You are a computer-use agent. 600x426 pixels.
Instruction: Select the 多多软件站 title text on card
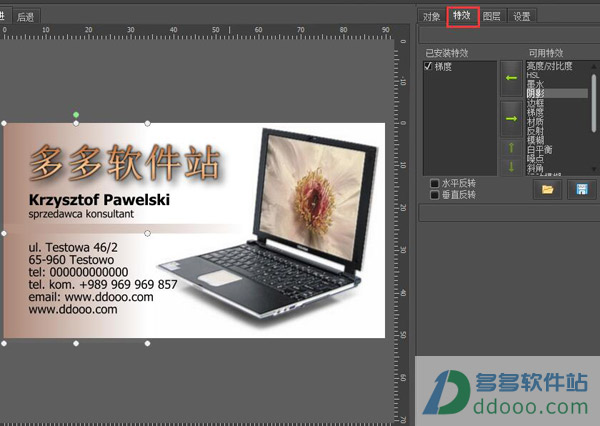(x=125, y=163)
